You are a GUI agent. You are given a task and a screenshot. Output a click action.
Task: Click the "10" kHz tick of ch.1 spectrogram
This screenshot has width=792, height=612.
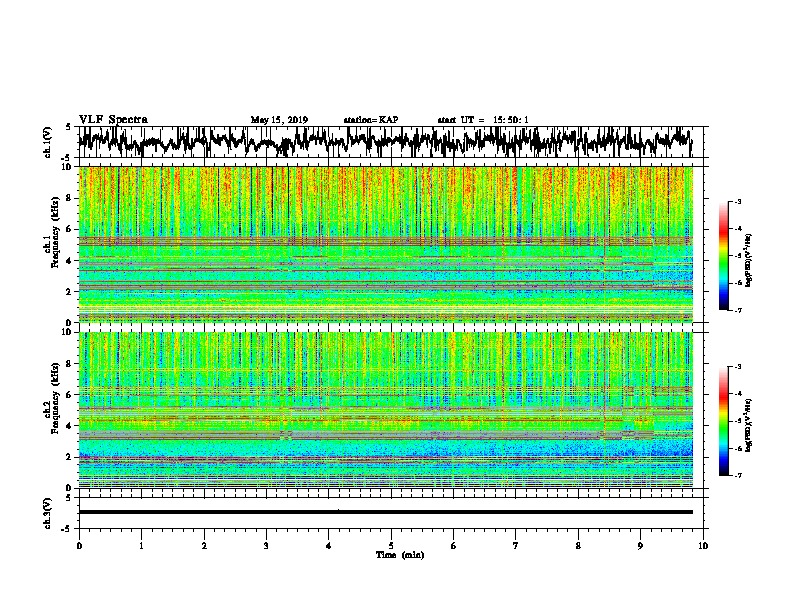point(67,167)
